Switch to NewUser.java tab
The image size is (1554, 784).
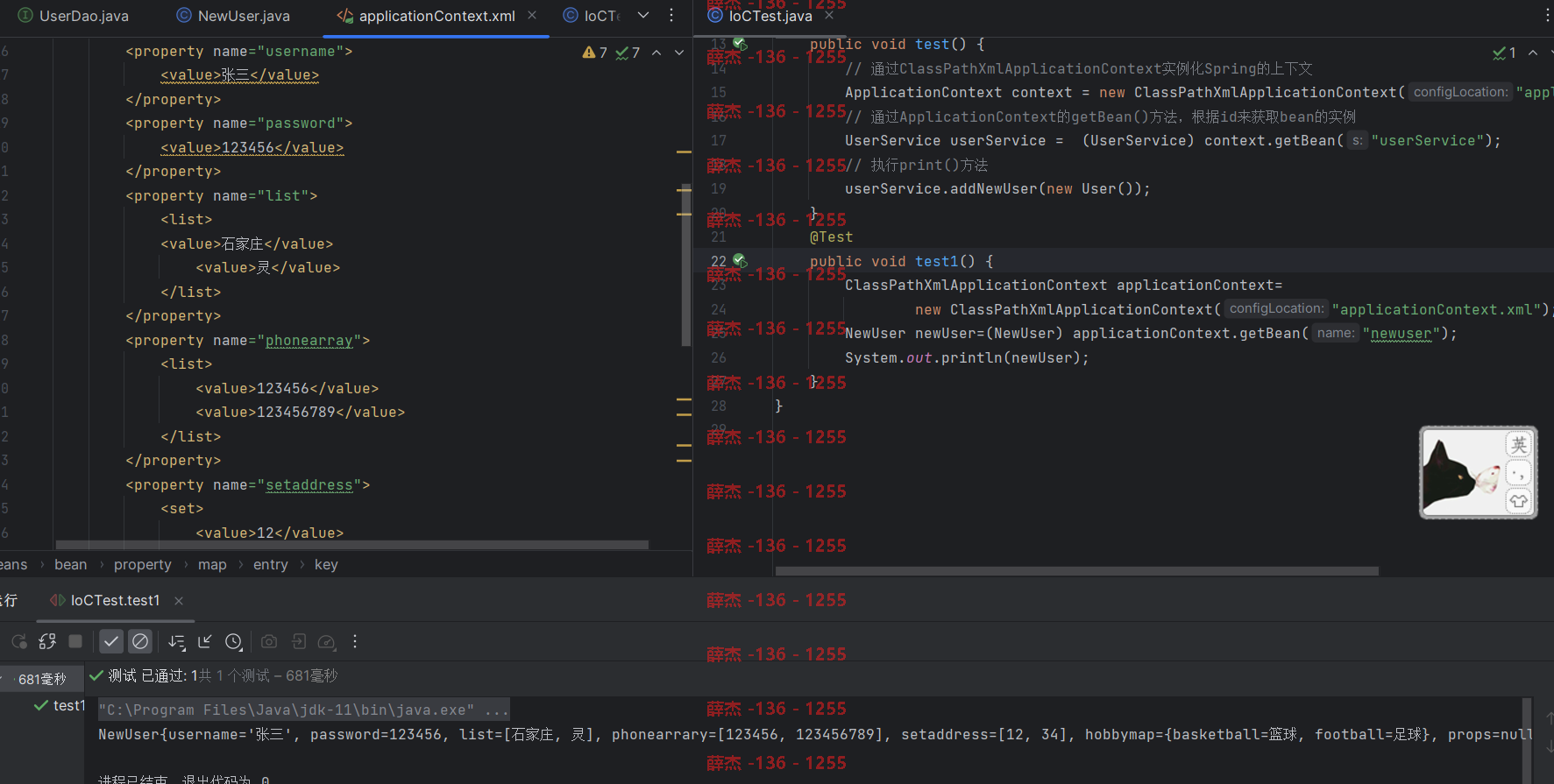coord(233,16)
